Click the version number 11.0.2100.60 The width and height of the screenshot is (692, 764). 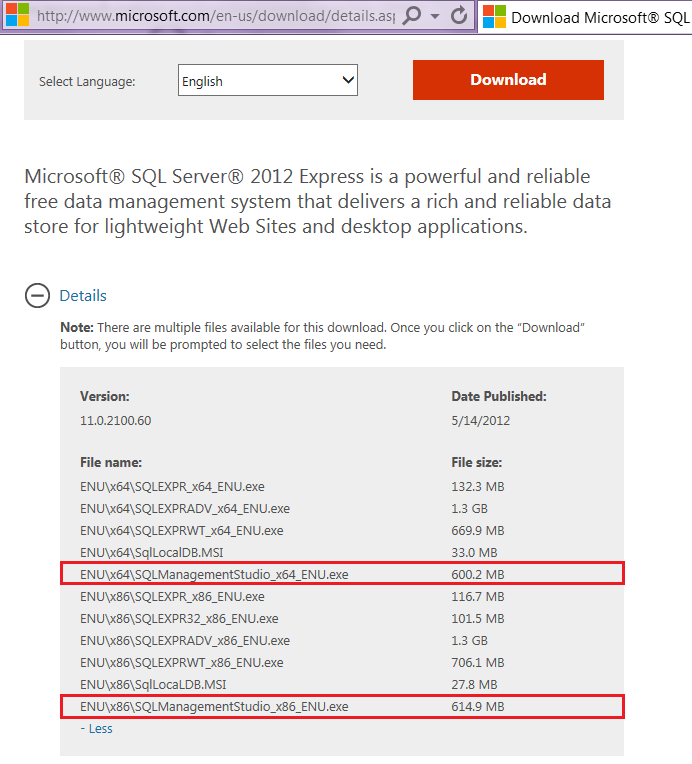point(115,420)
